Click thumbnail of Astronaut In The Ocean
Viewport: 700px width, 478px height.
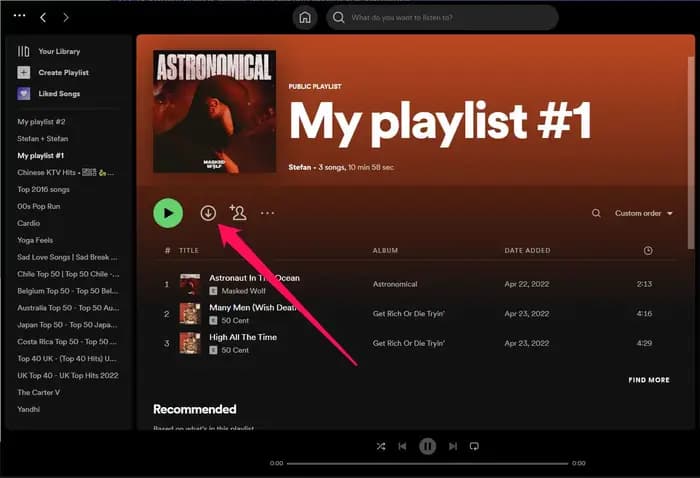click(x=190, y=284)
